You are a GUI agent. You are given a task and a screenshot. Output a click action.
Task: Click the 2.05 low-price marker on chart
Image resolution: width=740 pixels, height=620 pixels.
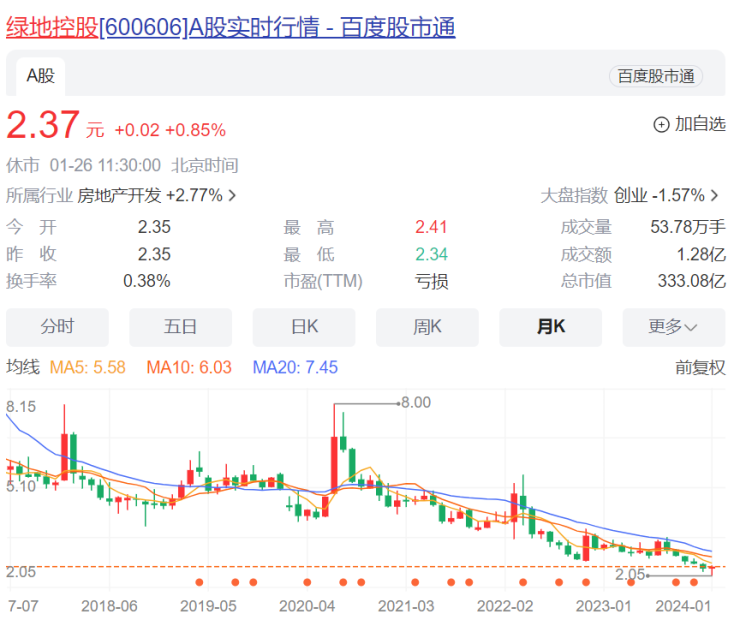pyautogui.click(x=630, y=574)
